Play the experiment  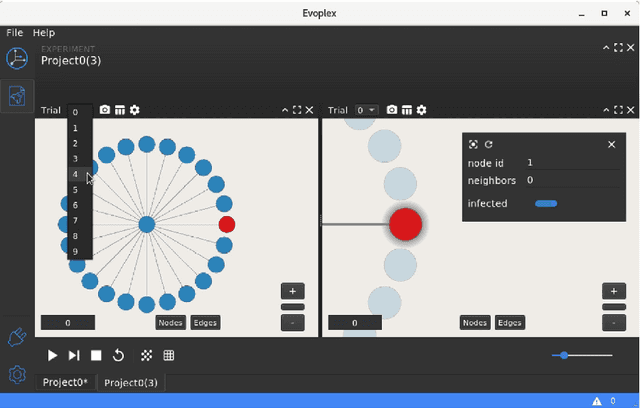[52, 355]
